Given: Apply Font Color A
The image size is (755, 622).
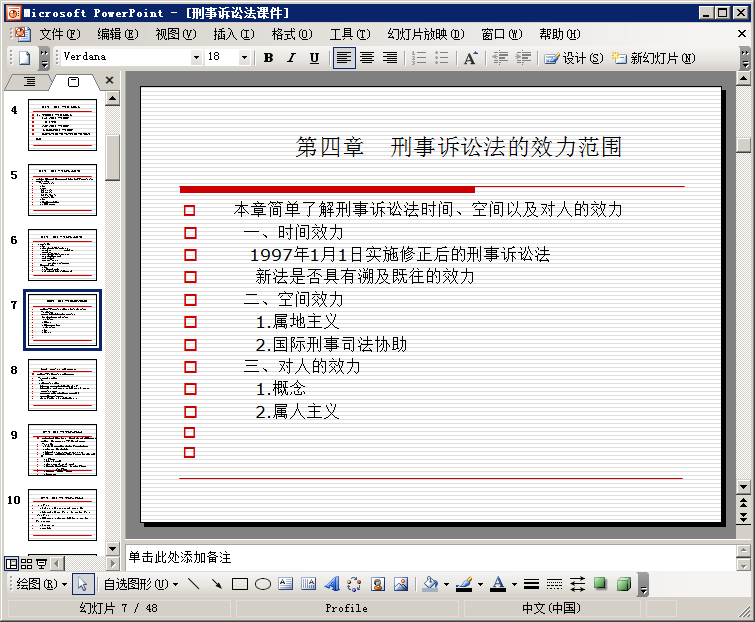Looking at the screenshot, I should [498, 584].
